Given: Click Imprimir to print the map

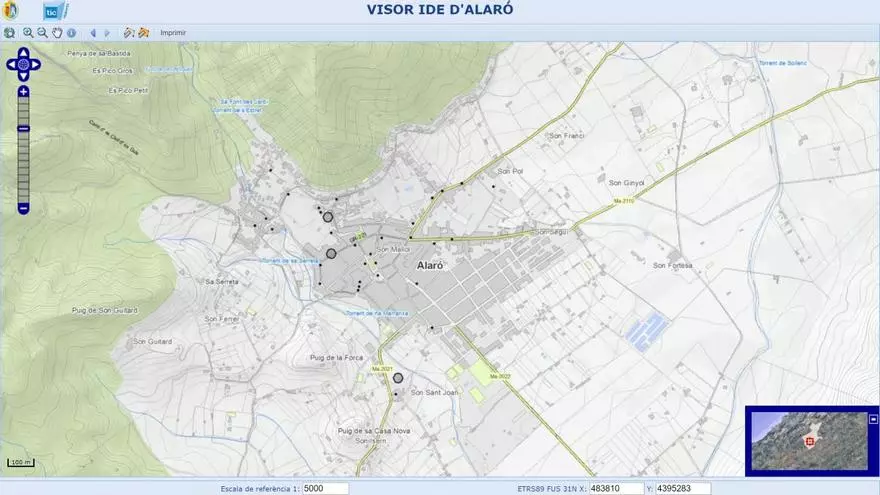Looking at the screenshot, I should click(173, 33).
